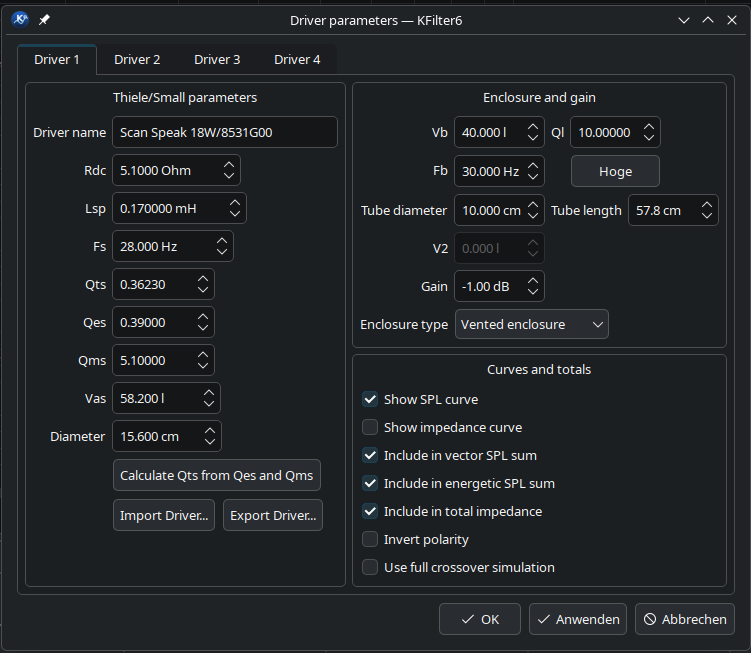
Task: Enable Show impedance curve
Action: [370, 427]
